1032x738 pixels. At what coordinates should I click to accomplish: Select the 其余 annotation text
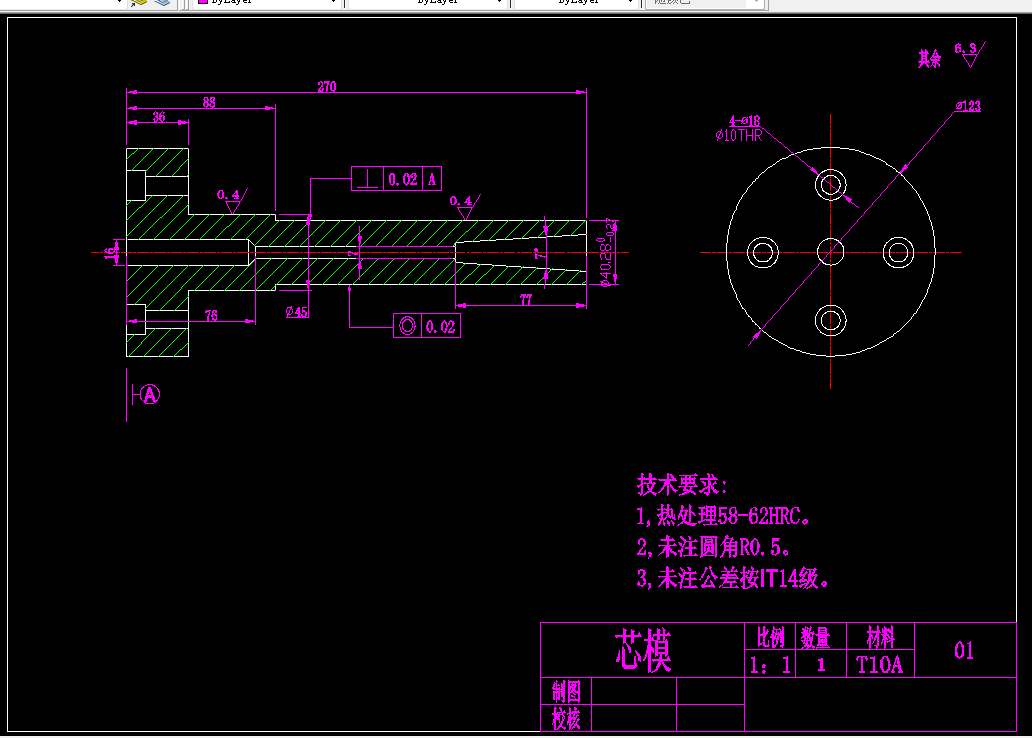[x=929, y=59]
